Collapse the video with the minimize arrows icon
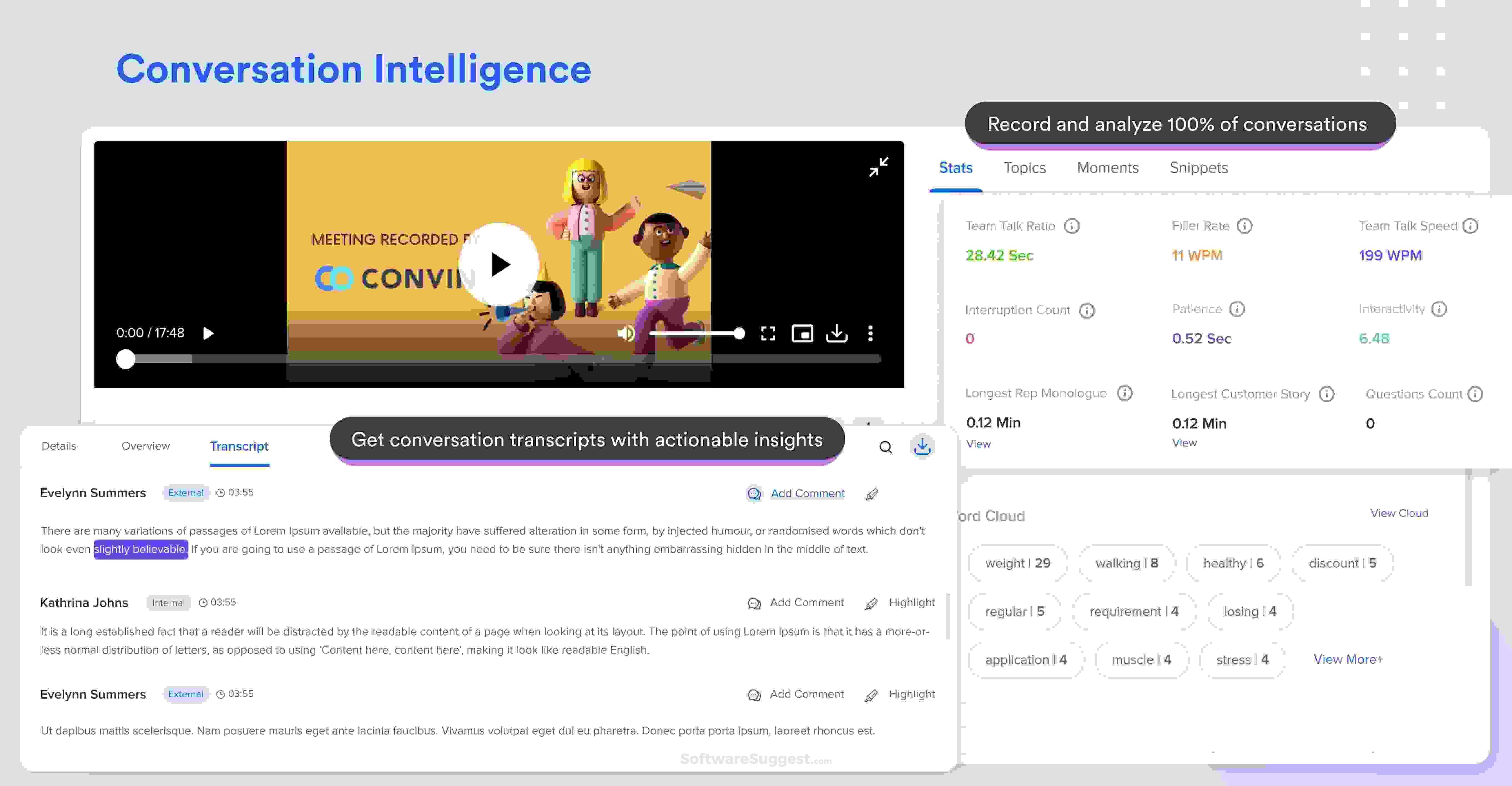1512x786 pixels. pyautogui.click(x=879, y=167)
